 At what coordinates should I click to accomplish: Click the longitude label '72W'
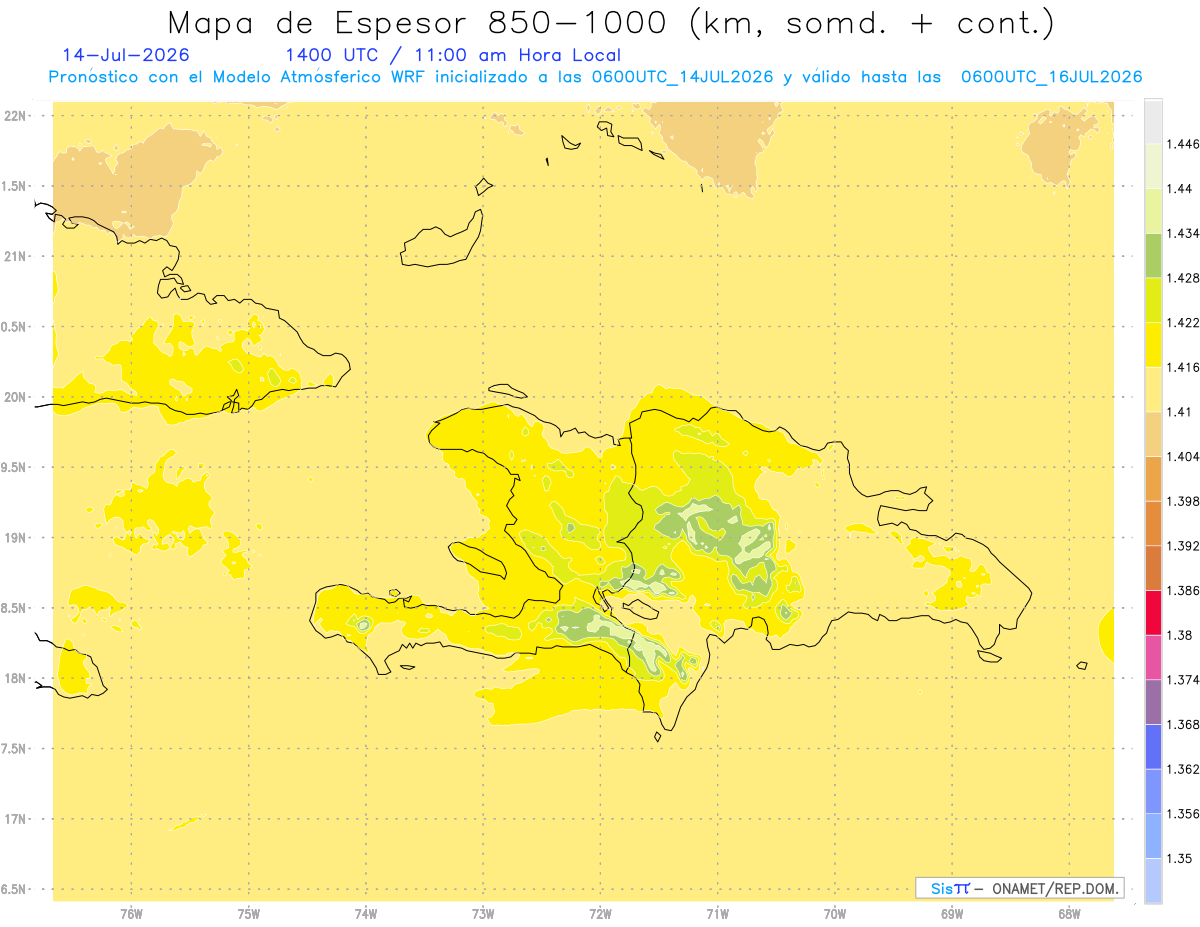click(600, 913)
